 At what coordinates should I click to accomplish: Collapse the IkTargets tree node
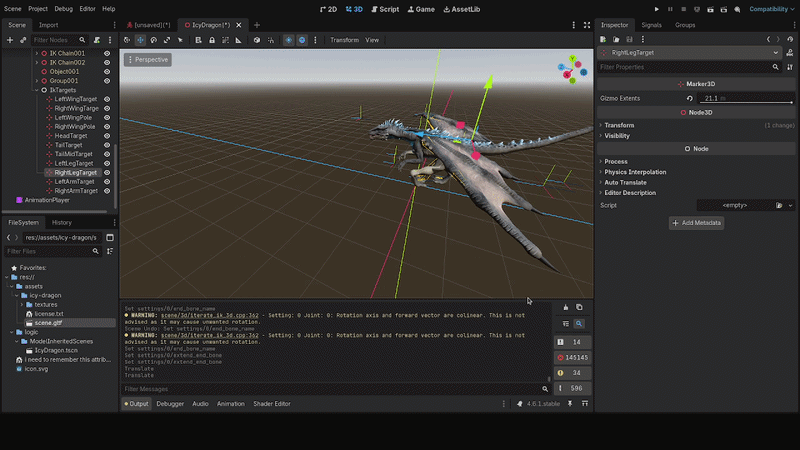pos(37,90)
